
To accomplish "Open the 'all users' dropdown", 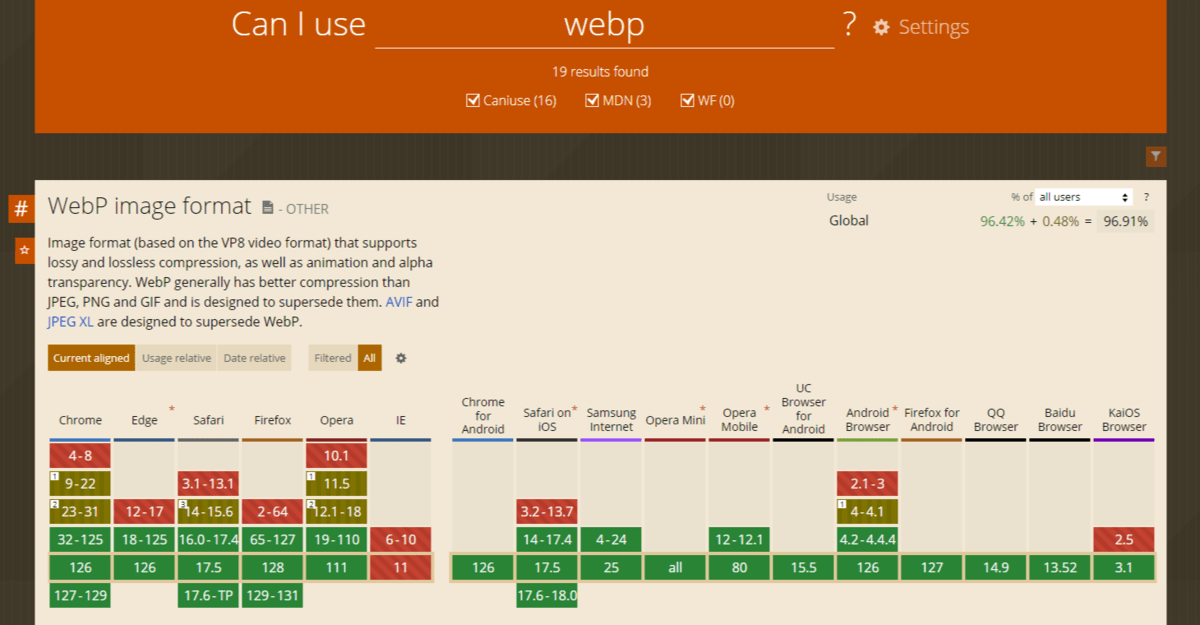I will click(x=1084, y=197).
